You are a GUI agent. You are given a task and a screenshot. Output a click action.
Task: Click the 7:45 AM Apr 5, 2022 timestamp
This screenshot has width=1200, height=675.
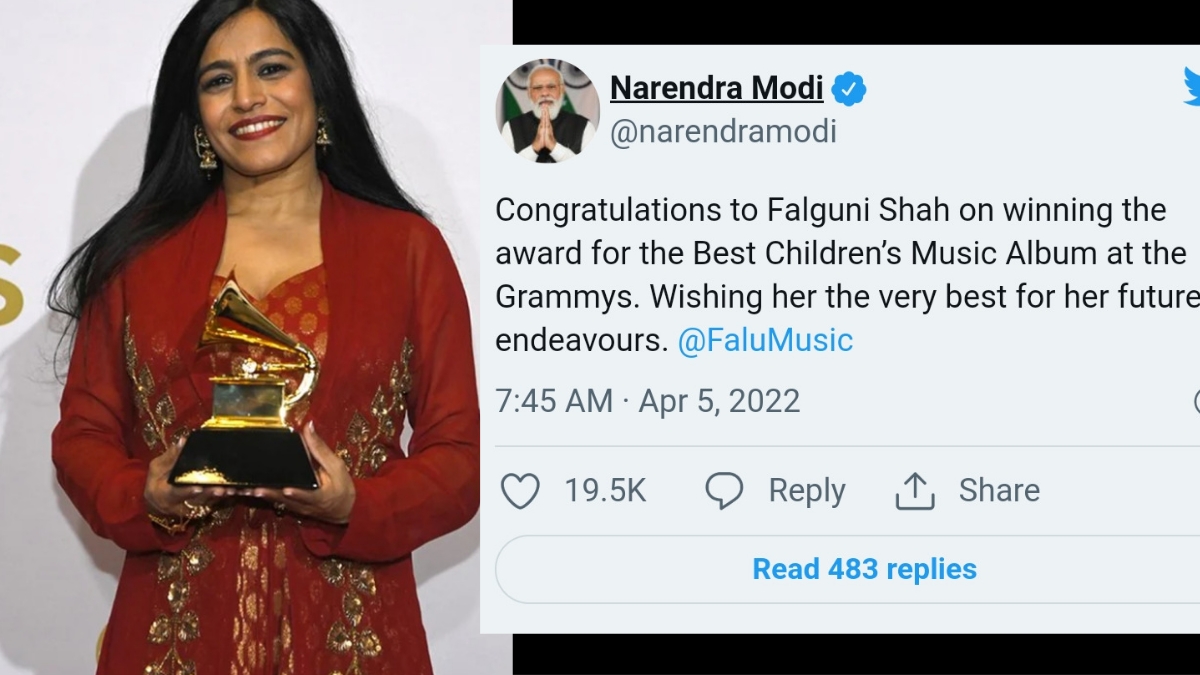click(x=648, y=402)
